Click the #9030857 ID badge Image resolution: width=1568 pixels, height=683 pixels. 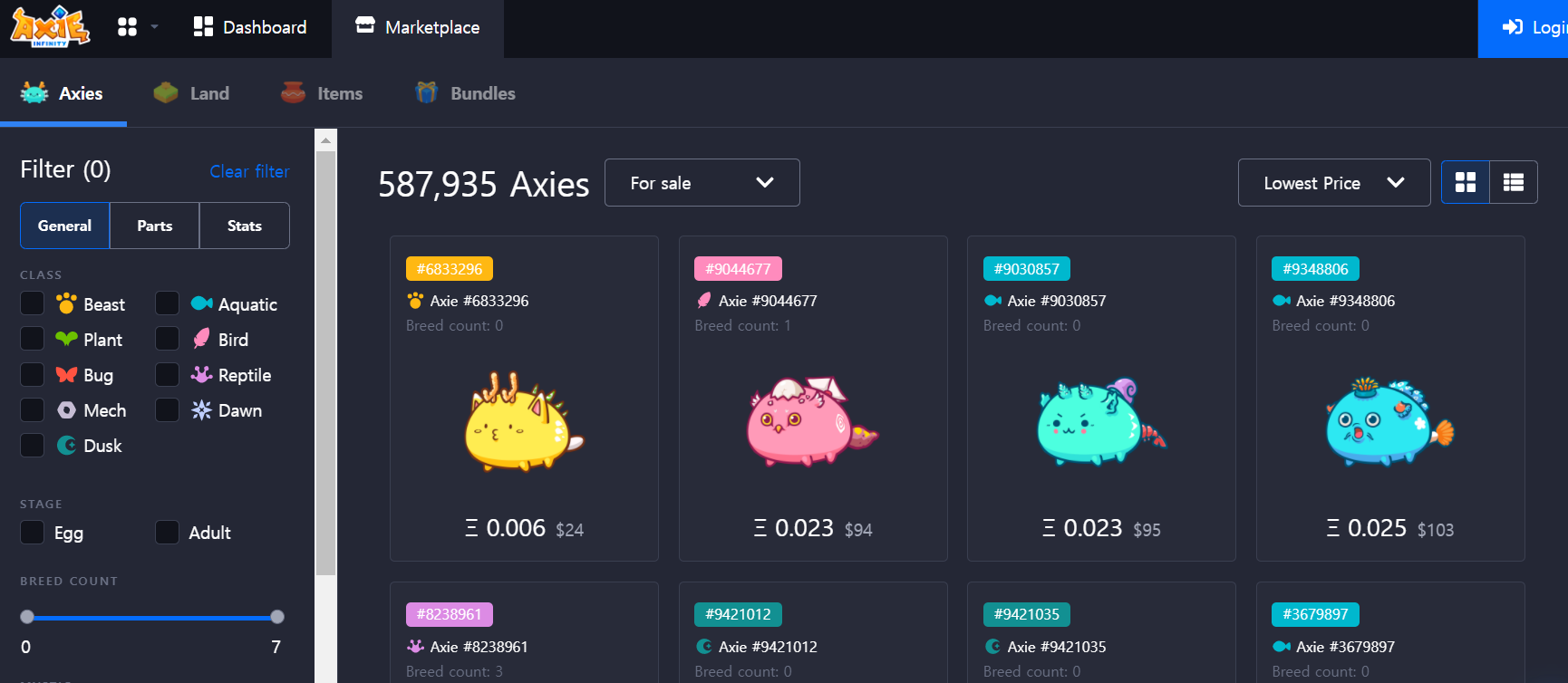(x=1027, y=269)
